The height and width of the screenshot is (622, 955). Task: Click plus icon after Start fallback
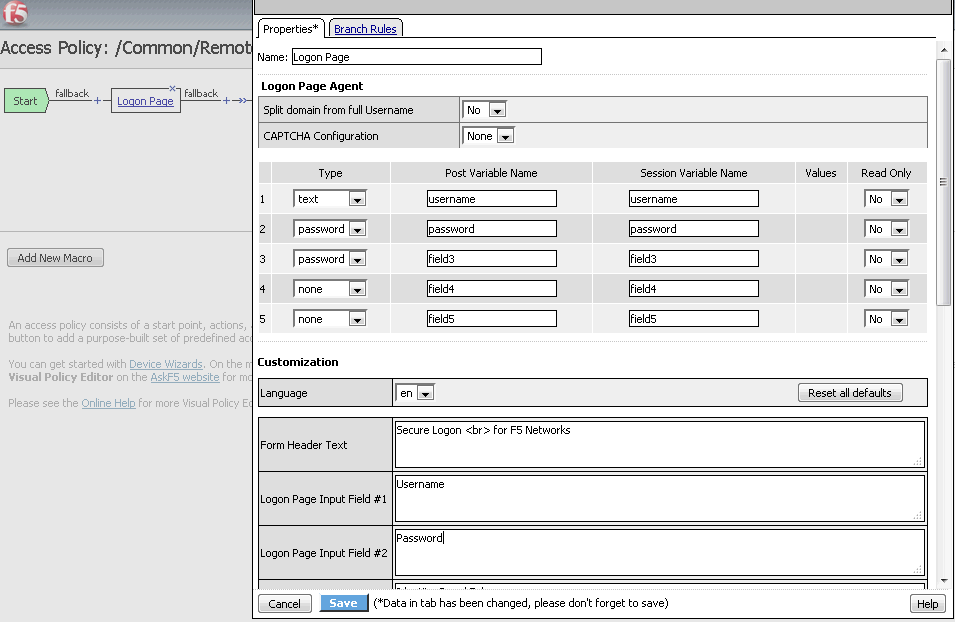click(98, 101)
